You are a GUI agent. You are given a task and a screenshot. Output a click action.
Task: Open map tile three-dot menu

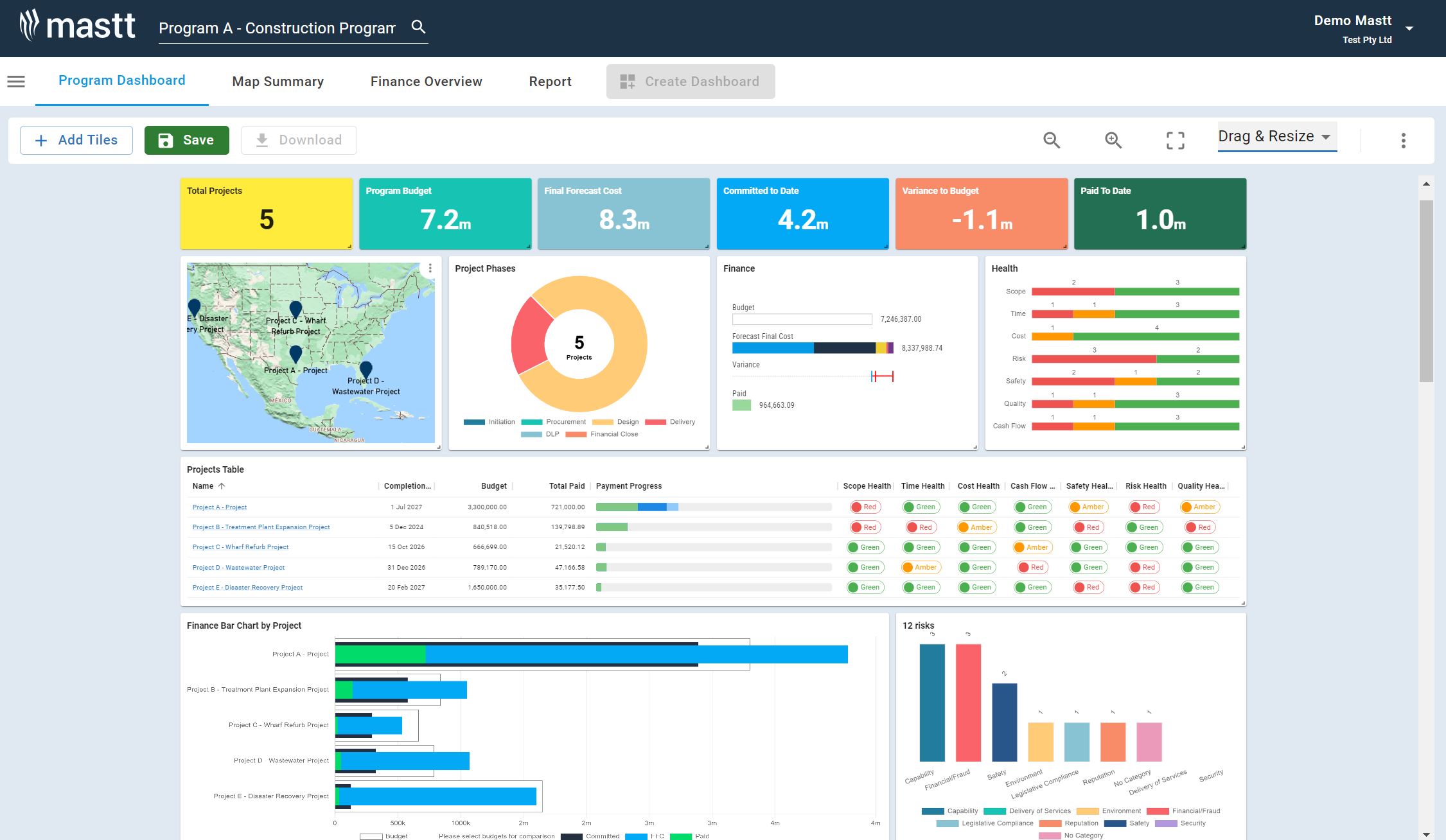(x=430, y=268)
